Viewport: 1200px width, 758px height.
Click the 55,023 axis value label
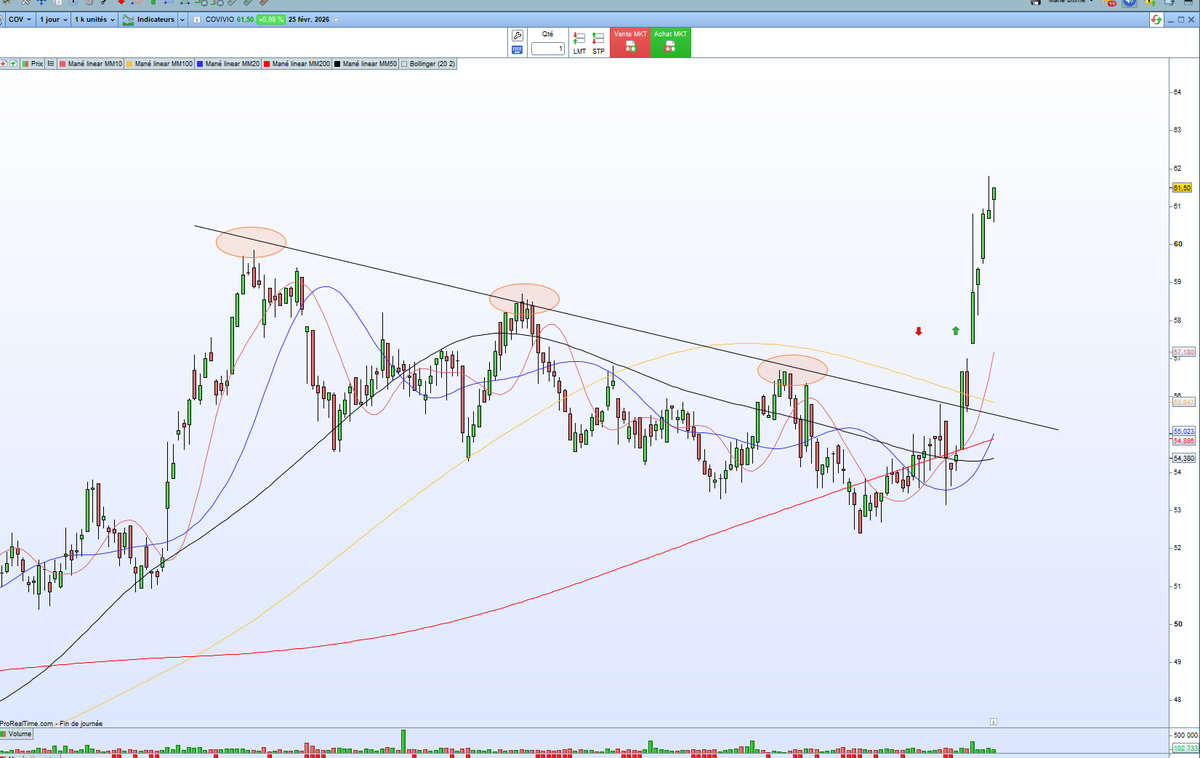tap(1182, 431)
